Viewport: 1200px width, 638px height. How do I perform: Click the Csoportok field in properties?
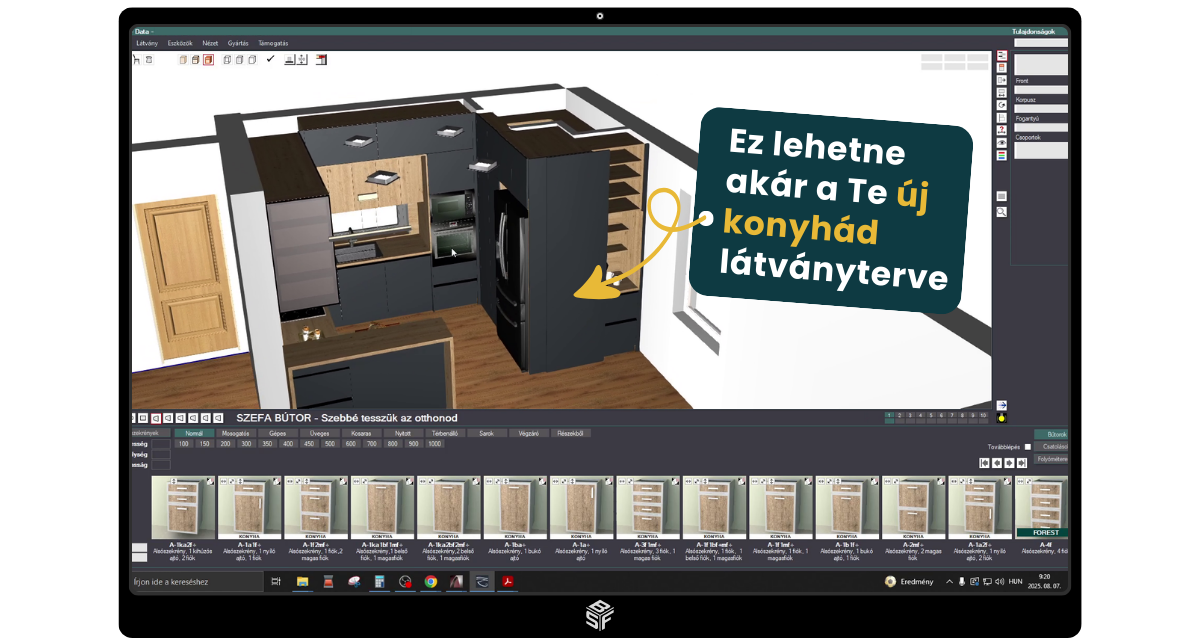click(1041, 150)
